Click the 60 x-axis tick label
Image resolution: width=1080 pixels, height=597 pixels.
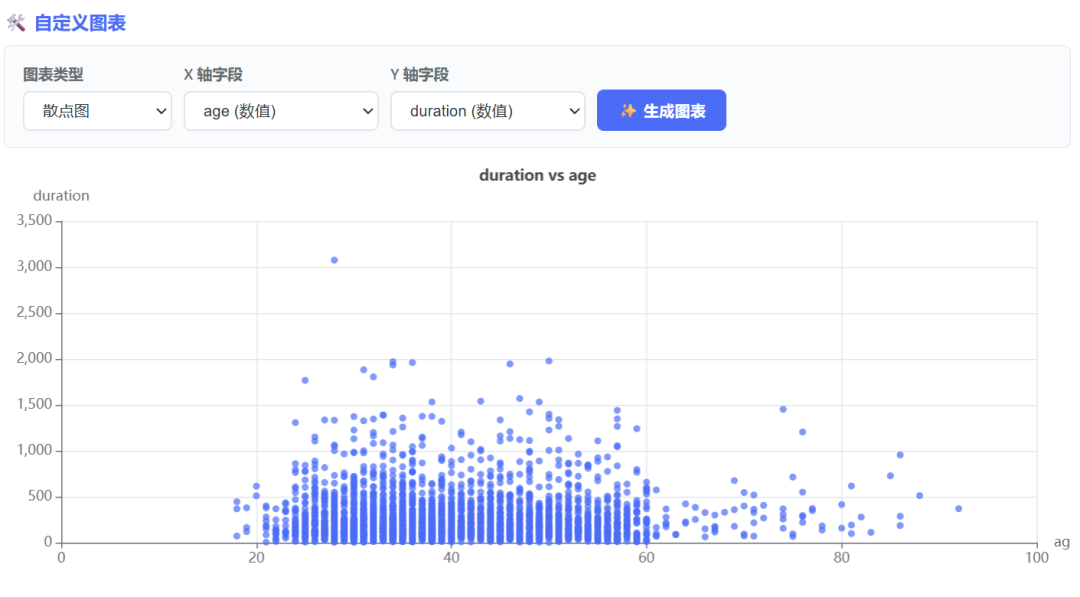646,558
